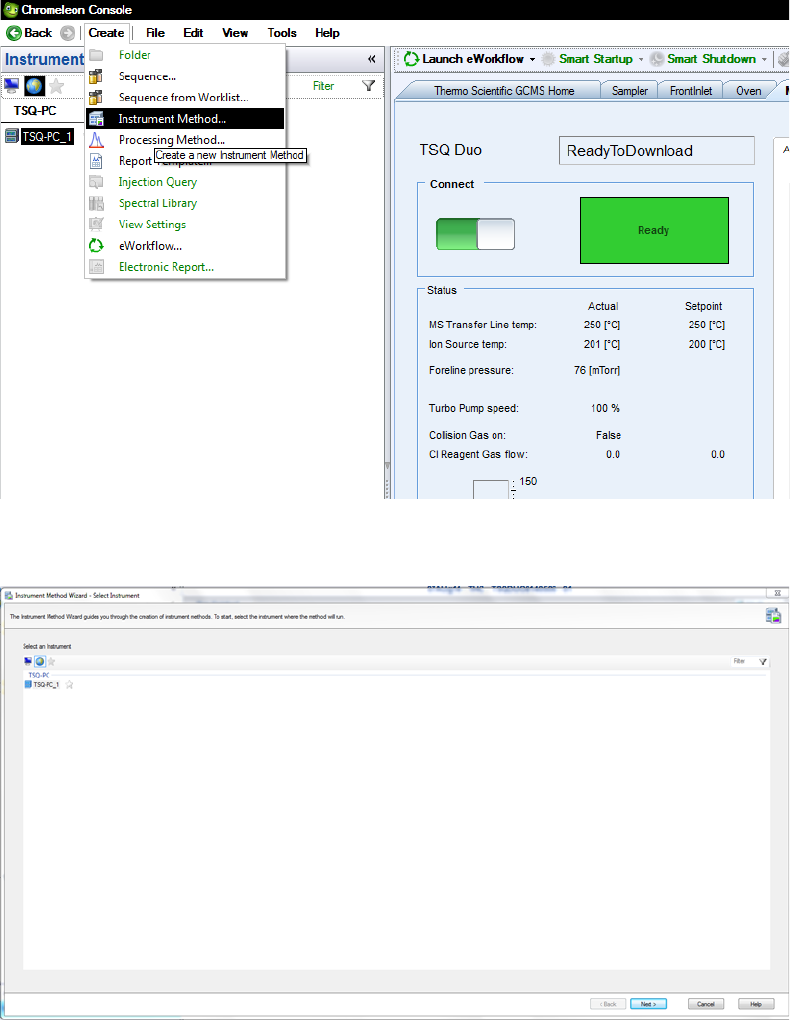
Task: Click the Sequence... menu icon
Action: coord(96,76)
